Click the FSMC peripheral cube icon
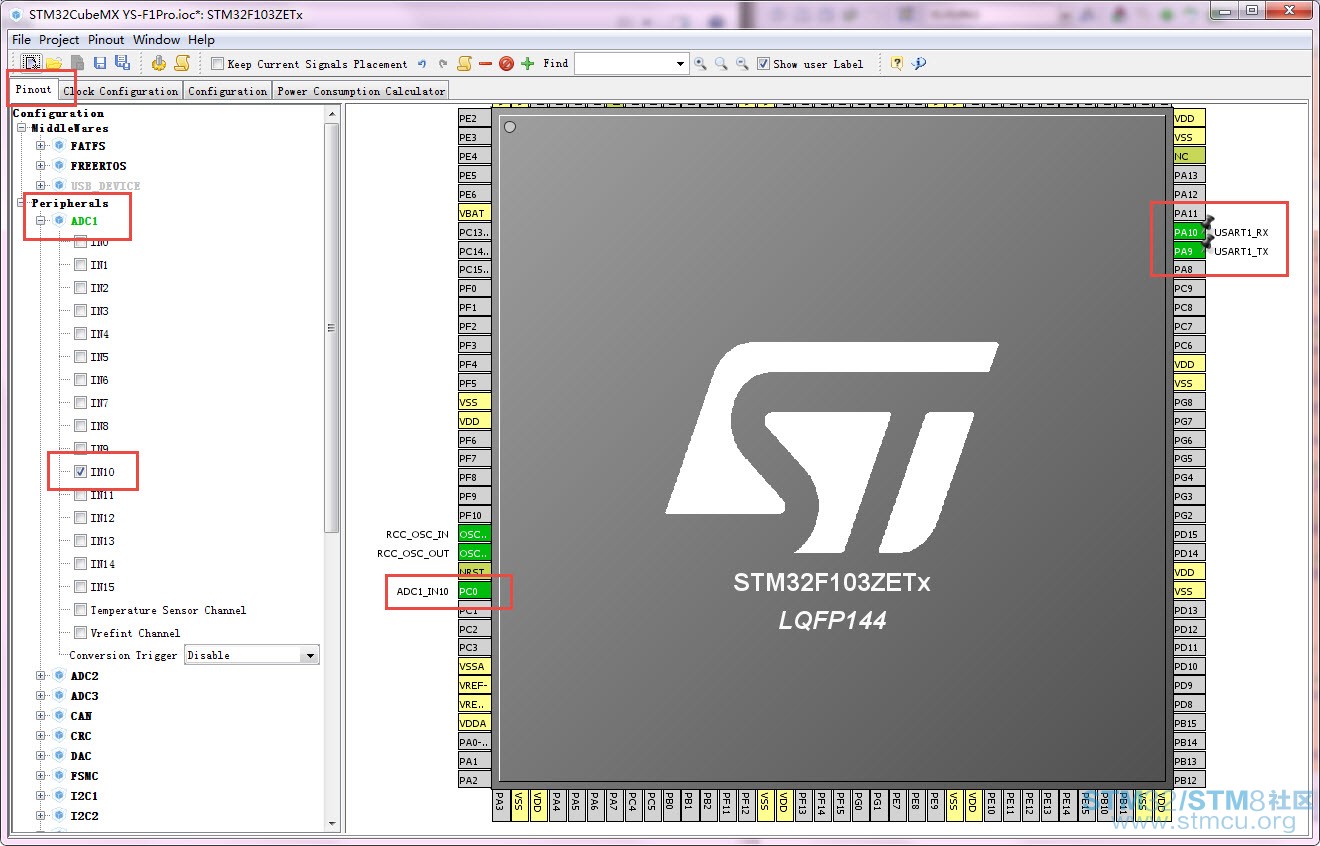1320x846 pixels. click(x=59, y=776)
